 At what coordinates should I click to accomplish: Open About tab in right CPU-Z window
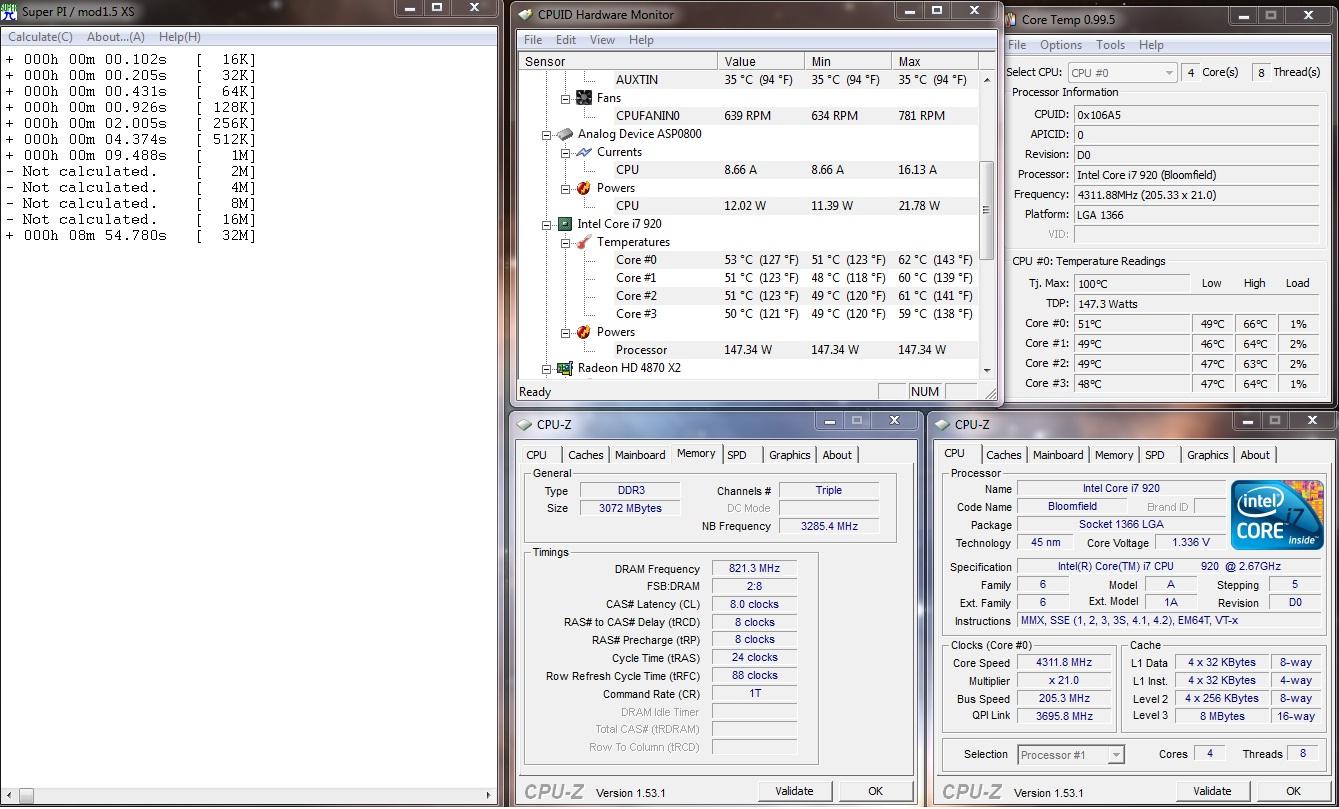(x=1254, y=455)
